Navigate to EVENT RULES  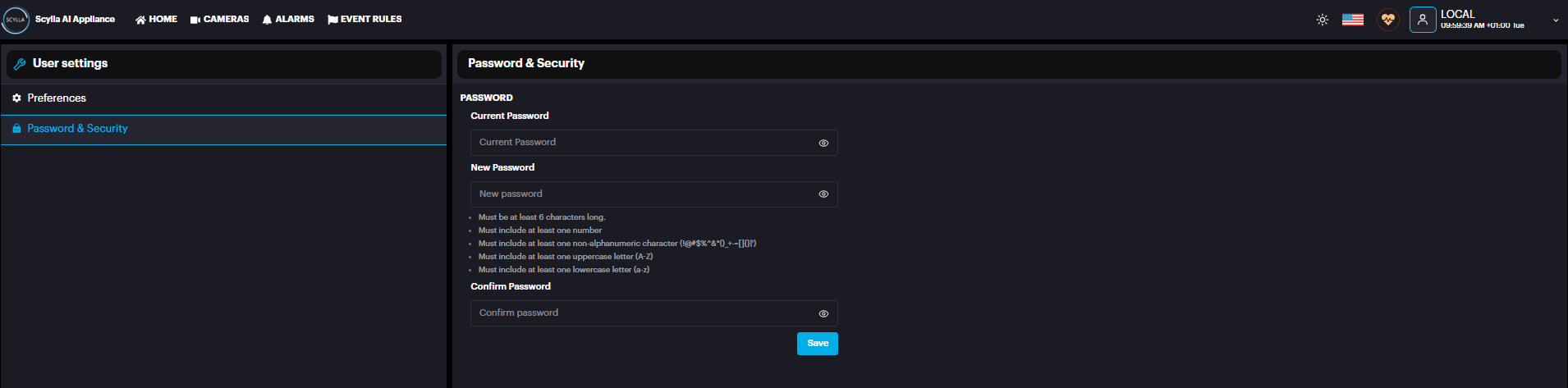364,19
